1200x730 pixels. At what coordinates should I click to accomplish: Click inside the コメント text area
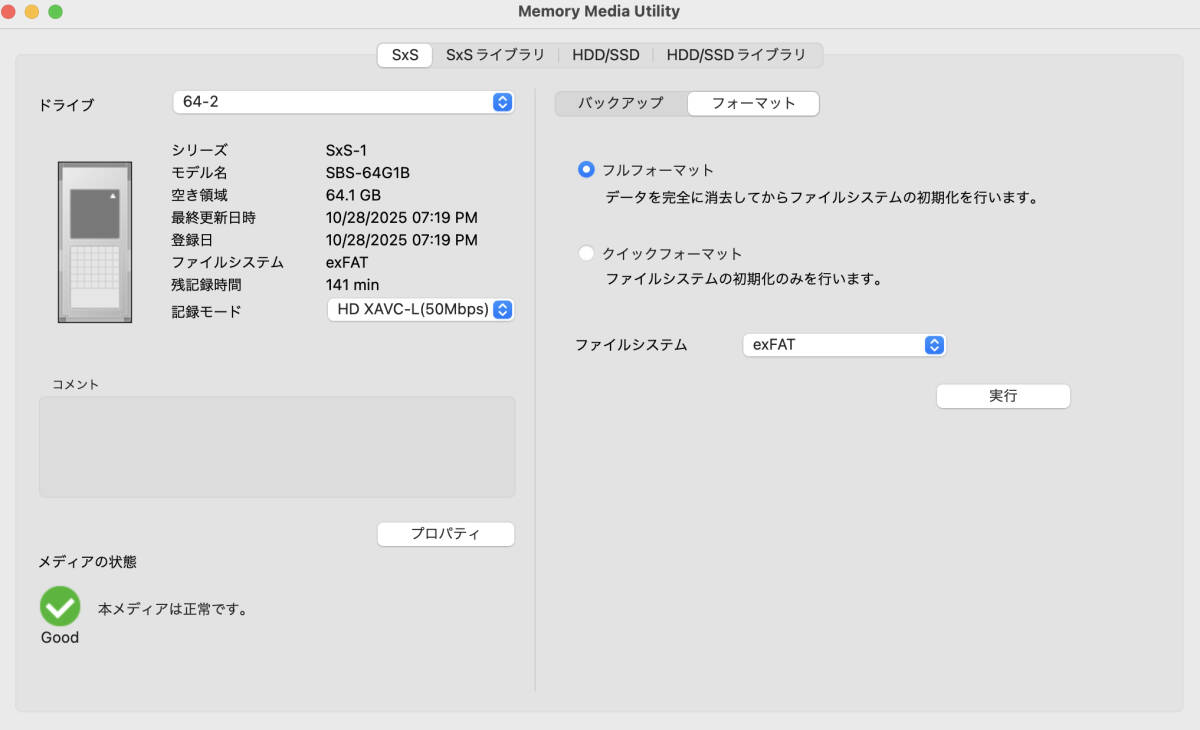click(x=276, y=445)
